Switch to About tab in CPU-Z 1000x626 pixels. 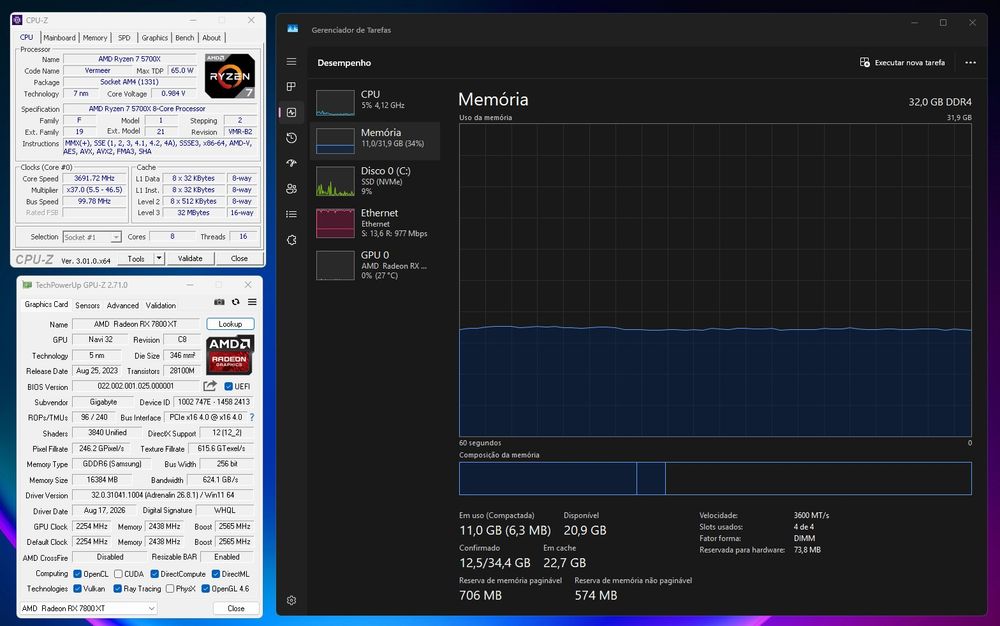click(212, 38)
